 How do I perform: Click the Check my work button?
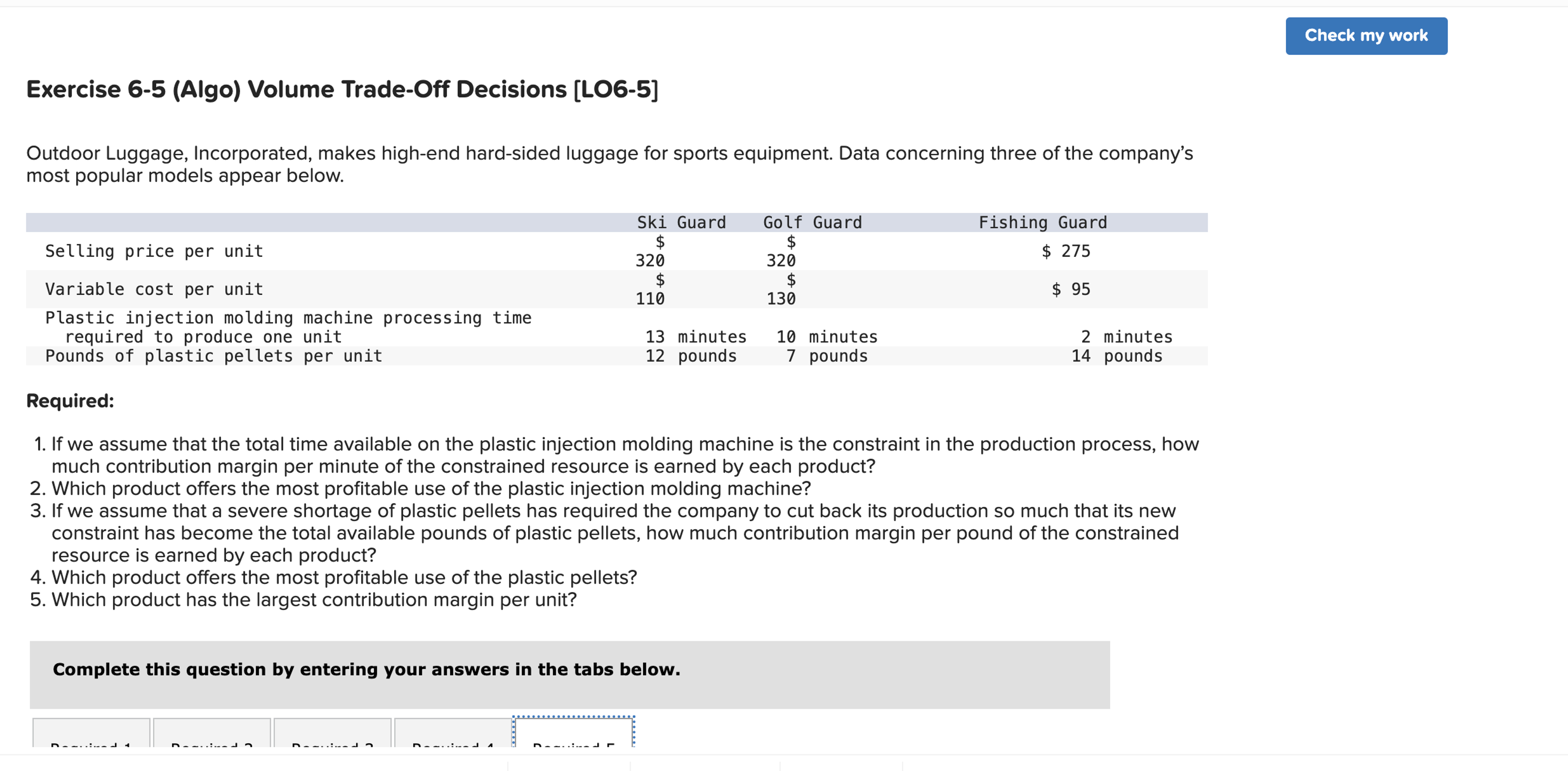[x=1366, y=35]
